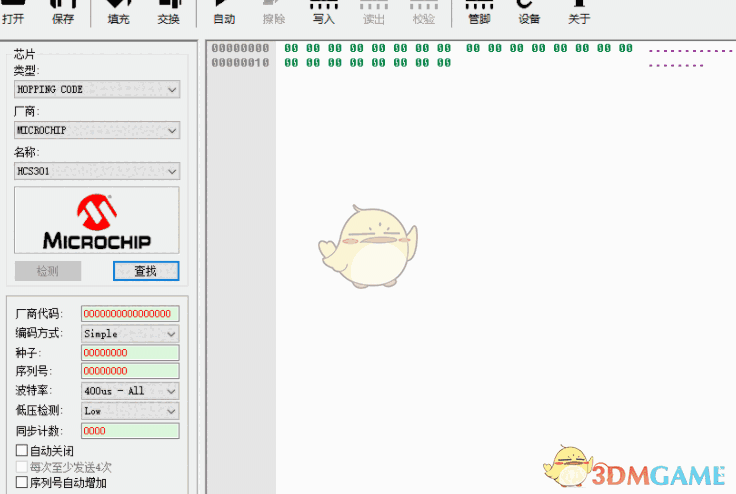This screenshot has height=494, width=736.
Task: Click the 保存 save toolbar icon
Action: [63, 12]
